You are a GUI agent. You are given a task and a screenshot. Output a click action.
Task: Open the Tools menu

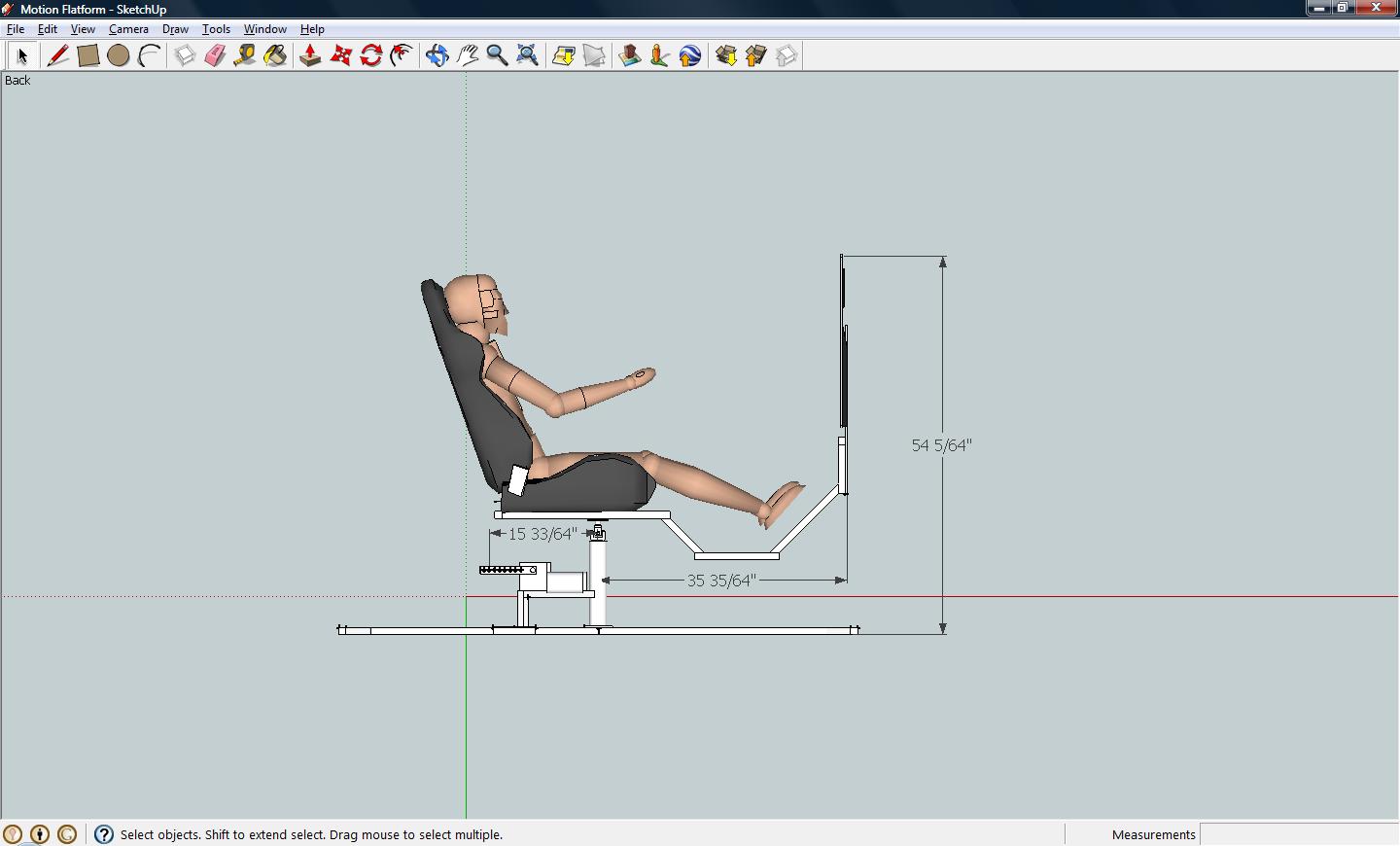pos(216,29)
